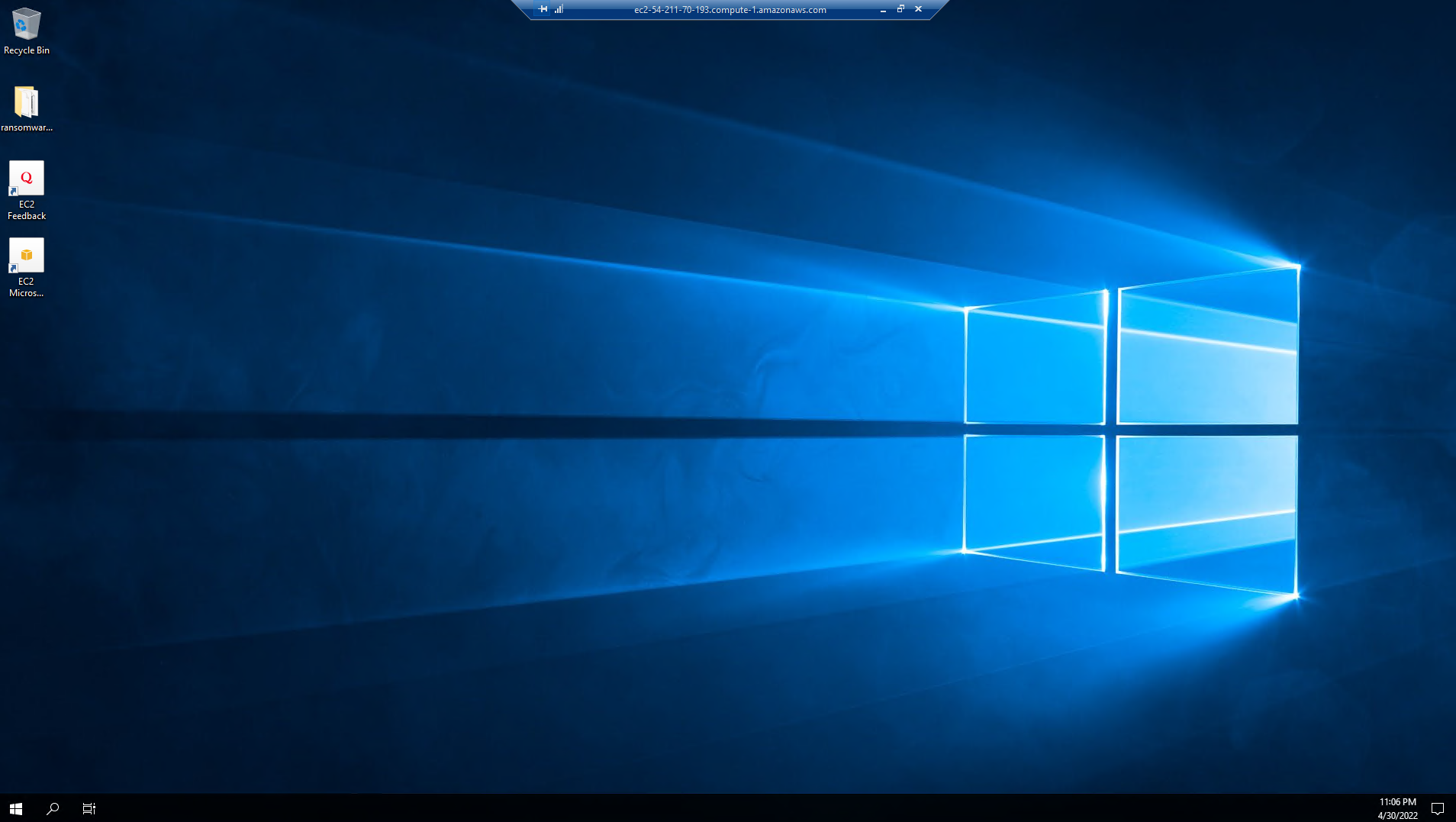Open taskbar search magnifier
Viewport: 1456px width, 822px height.
pyautogui.click(x=53, y=808)
